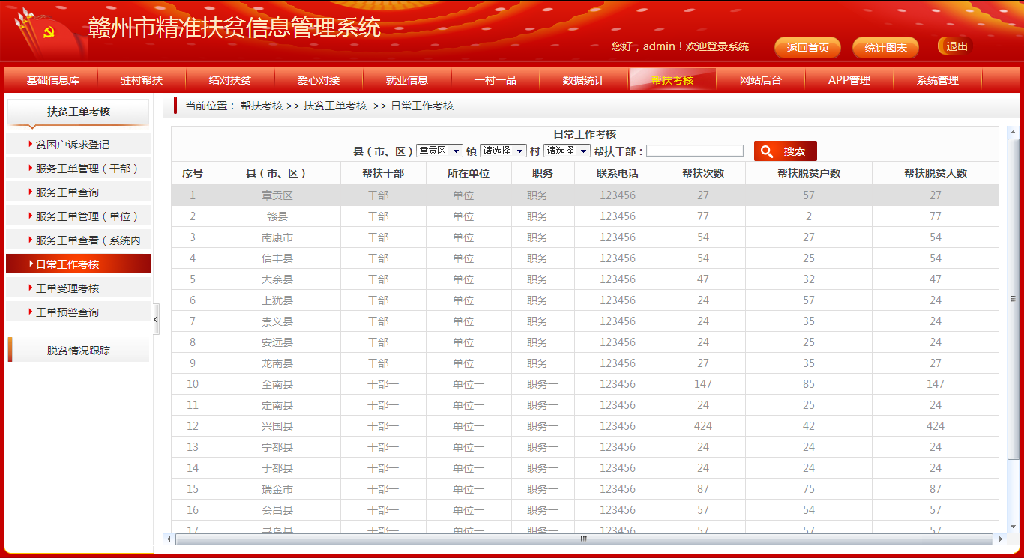Open the APP管理 navigation tab
This screenshot has height=558, width=1024.
point(849,81)
